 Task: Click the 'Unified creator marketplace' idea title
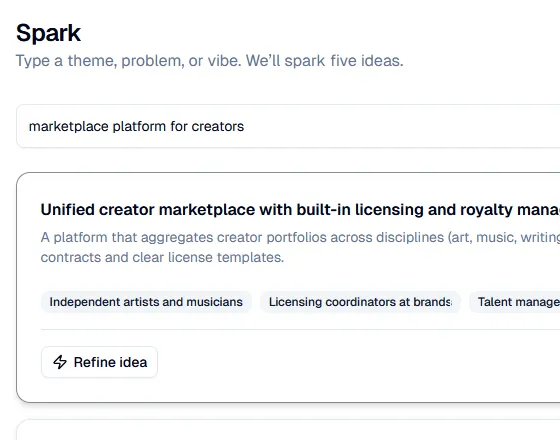point(300,210)
